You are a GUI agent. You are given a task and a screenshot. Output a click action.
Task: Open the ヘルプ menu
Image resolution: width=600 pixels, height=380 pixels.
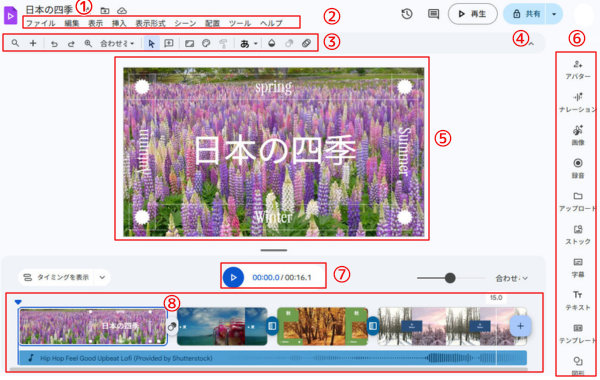[x=271, y=23]
